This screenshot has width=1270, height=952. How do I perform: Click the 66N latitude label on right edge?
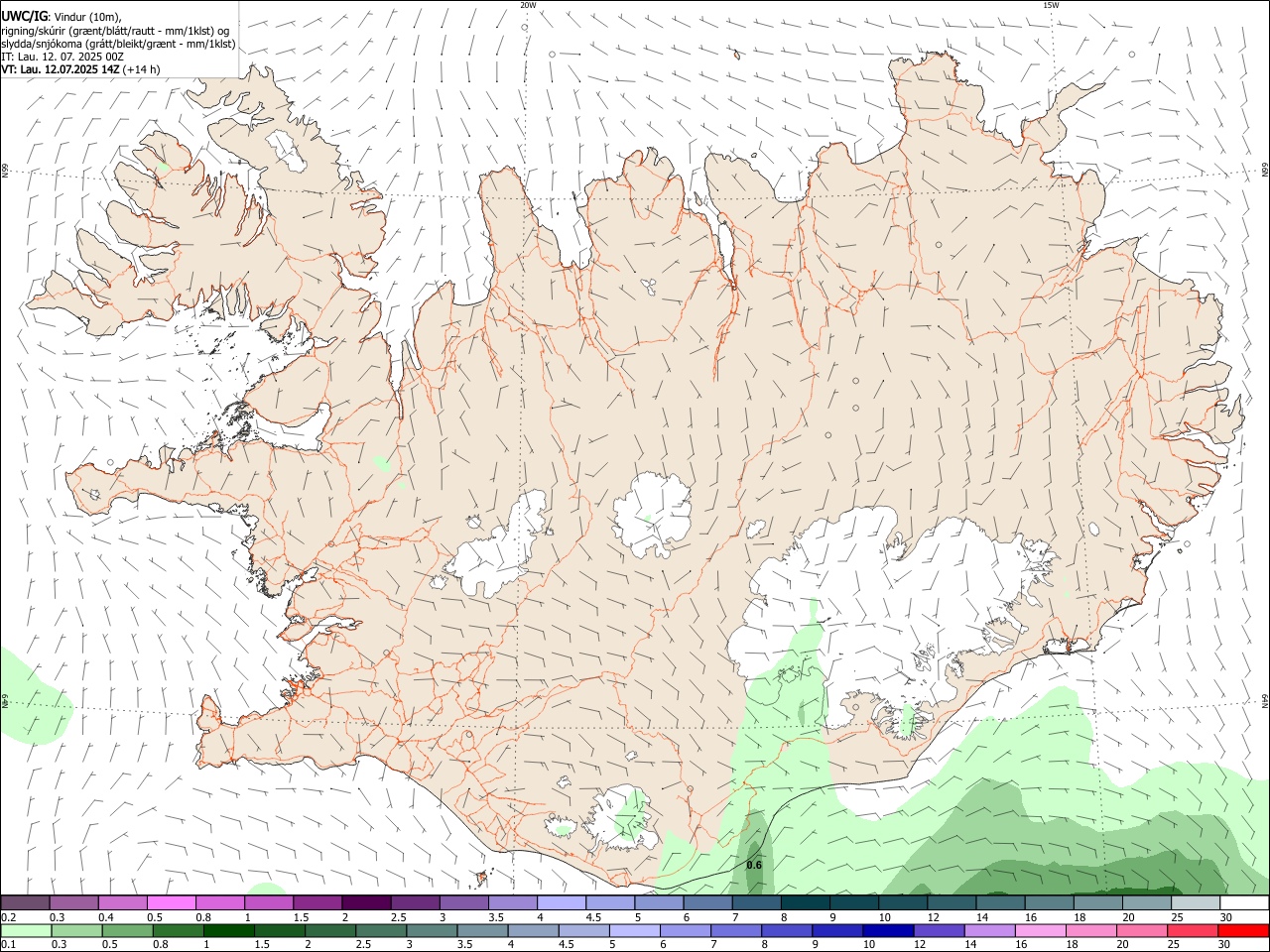1264,171
